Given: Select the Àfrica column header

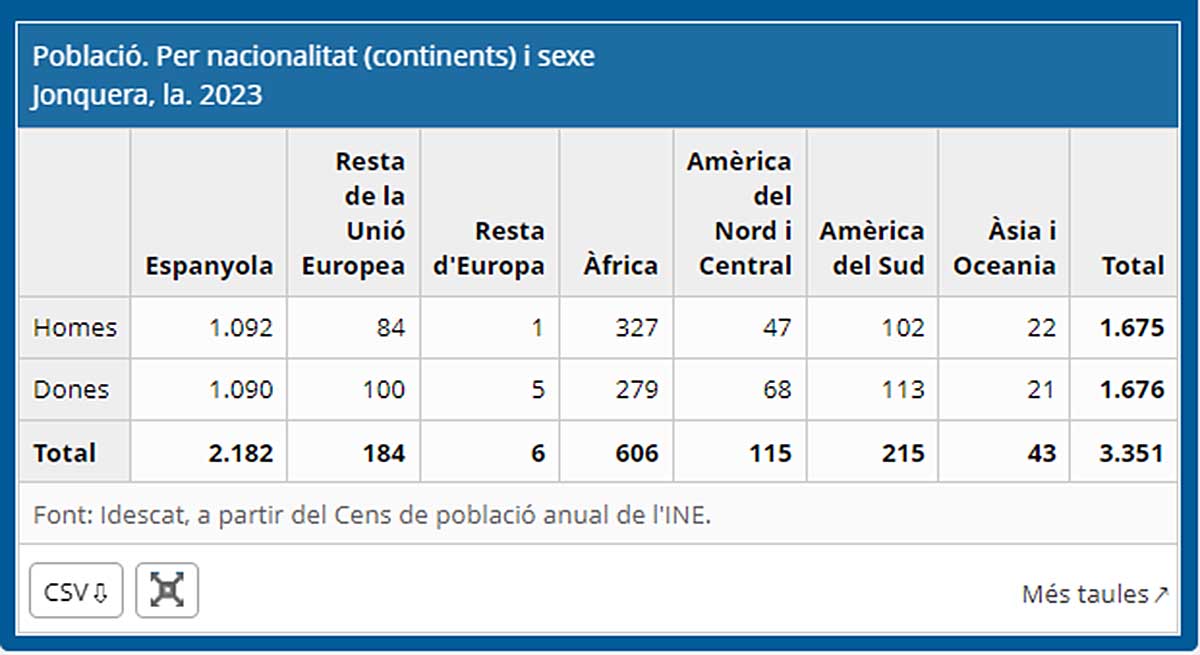Looking at the screenshot, I should (620, 266).
